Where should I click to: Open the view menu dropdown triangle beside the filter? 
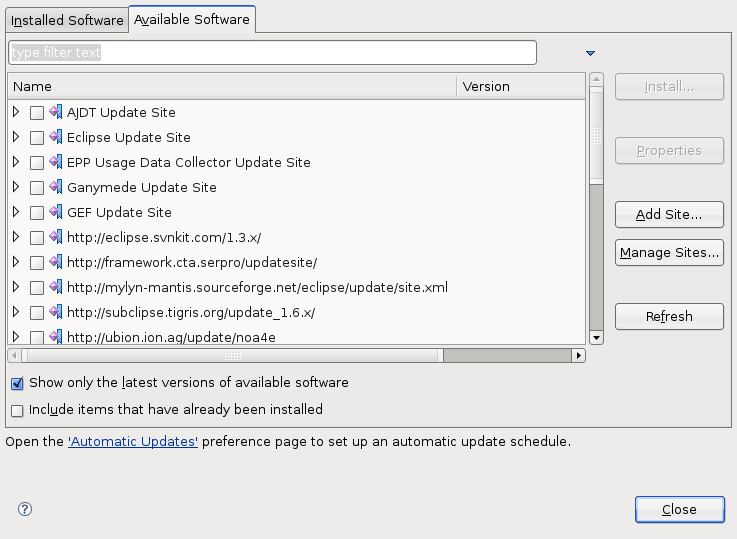[x=590, y=53]
